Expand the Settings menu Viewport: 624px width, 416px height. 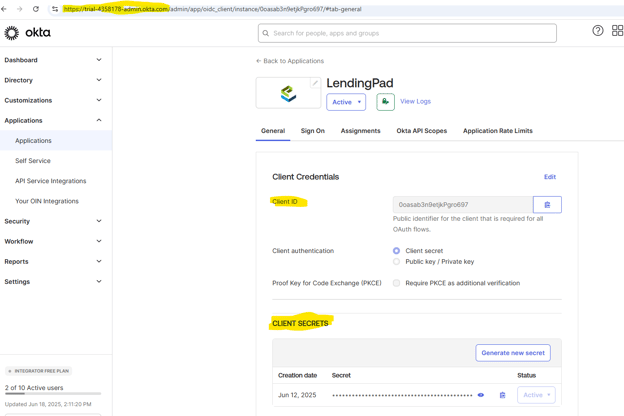point(53,281)
